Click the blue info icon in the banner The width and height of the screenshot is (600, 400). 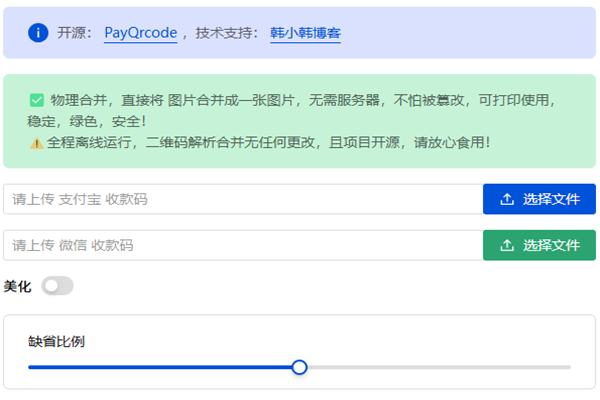point(38,33)
